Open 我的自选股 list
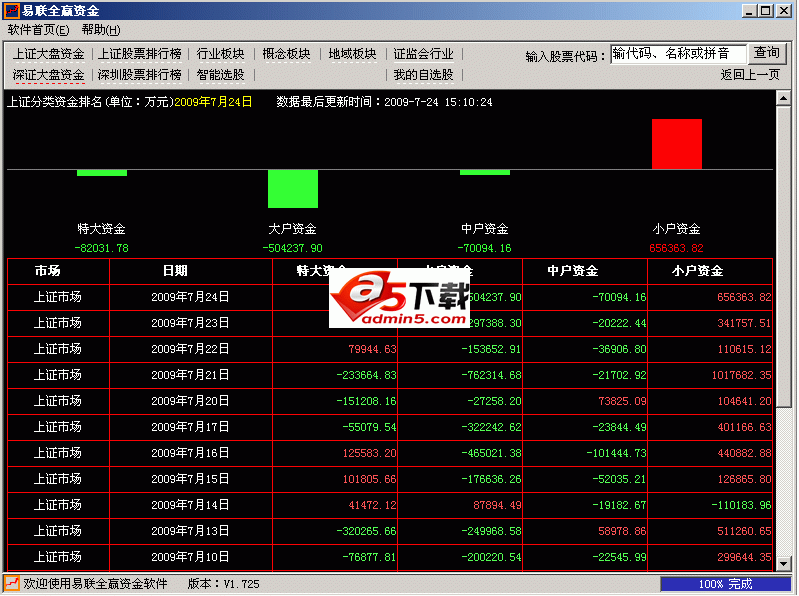The height and width of the screenshot is (596, 799). [423, 75]
